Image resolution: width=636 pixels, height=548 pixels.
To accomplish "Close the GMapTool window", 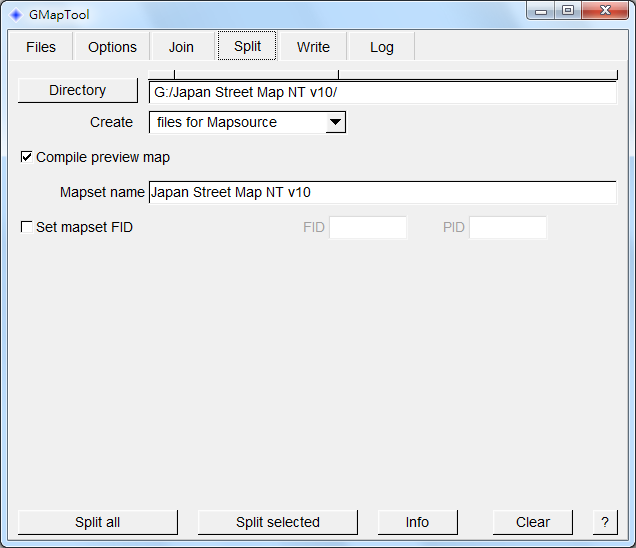I will [x=605, y=10].
